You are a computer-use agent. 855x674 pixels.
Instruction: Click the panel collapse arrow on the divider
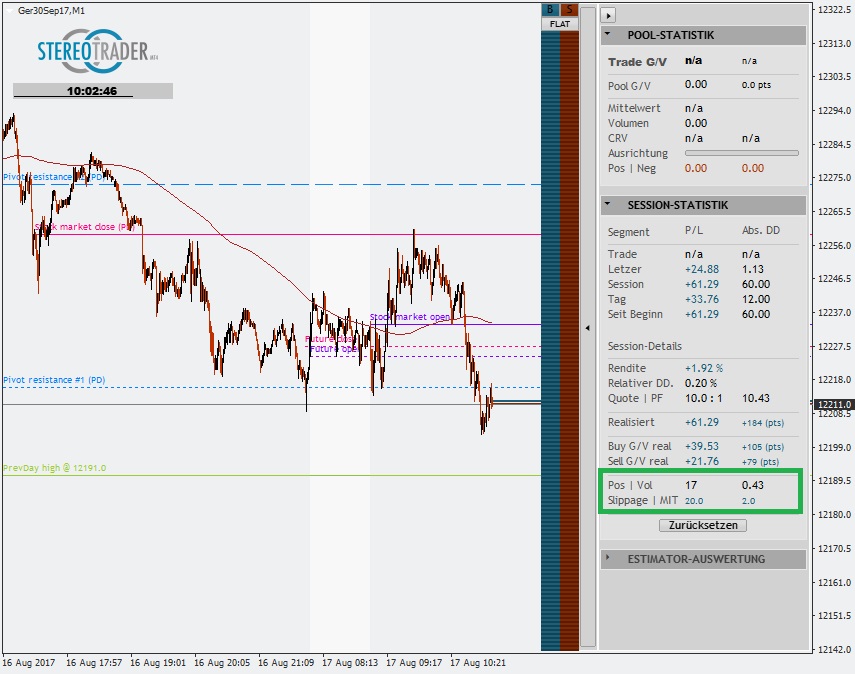coord(588,327)
